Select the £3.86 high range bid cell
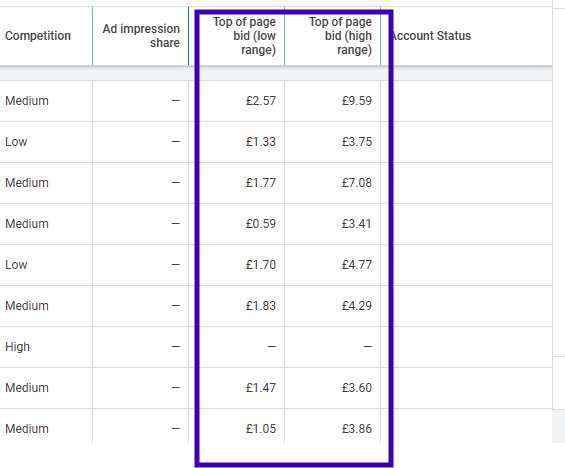 (357, 429)
